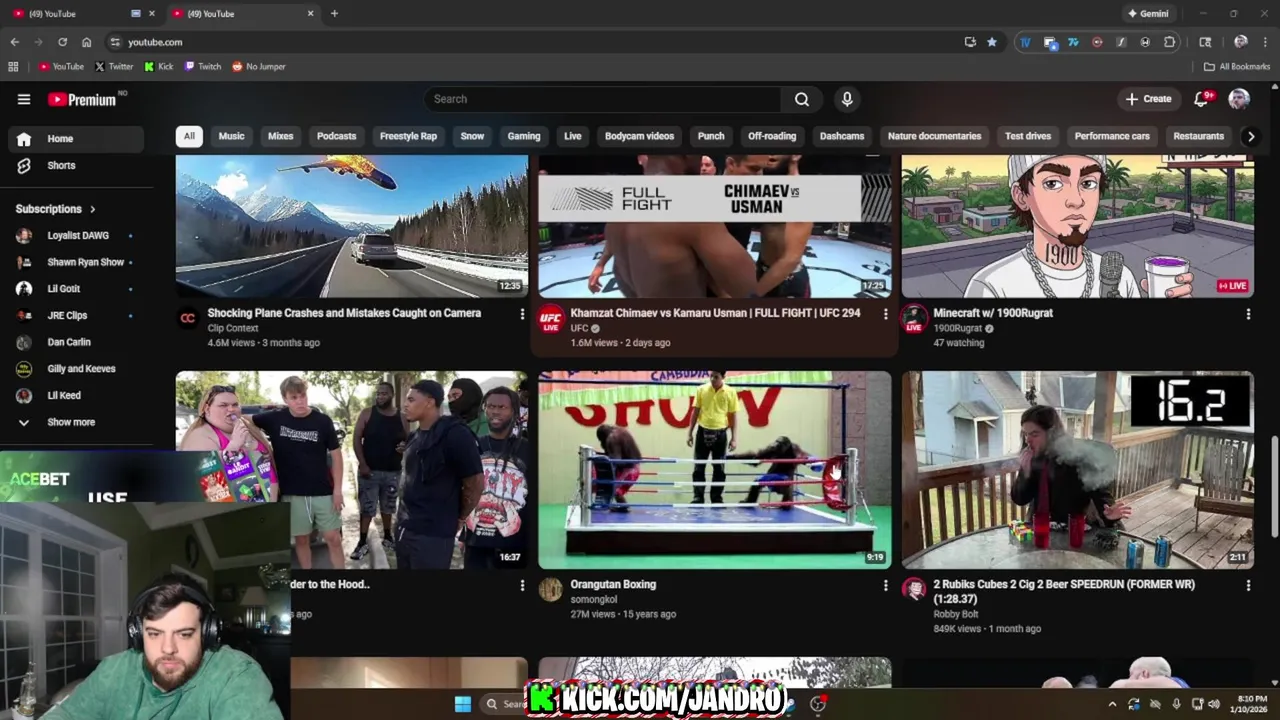The image size is (1280, 720).
Task: Go to Chrome home page button
Action: 86,42
